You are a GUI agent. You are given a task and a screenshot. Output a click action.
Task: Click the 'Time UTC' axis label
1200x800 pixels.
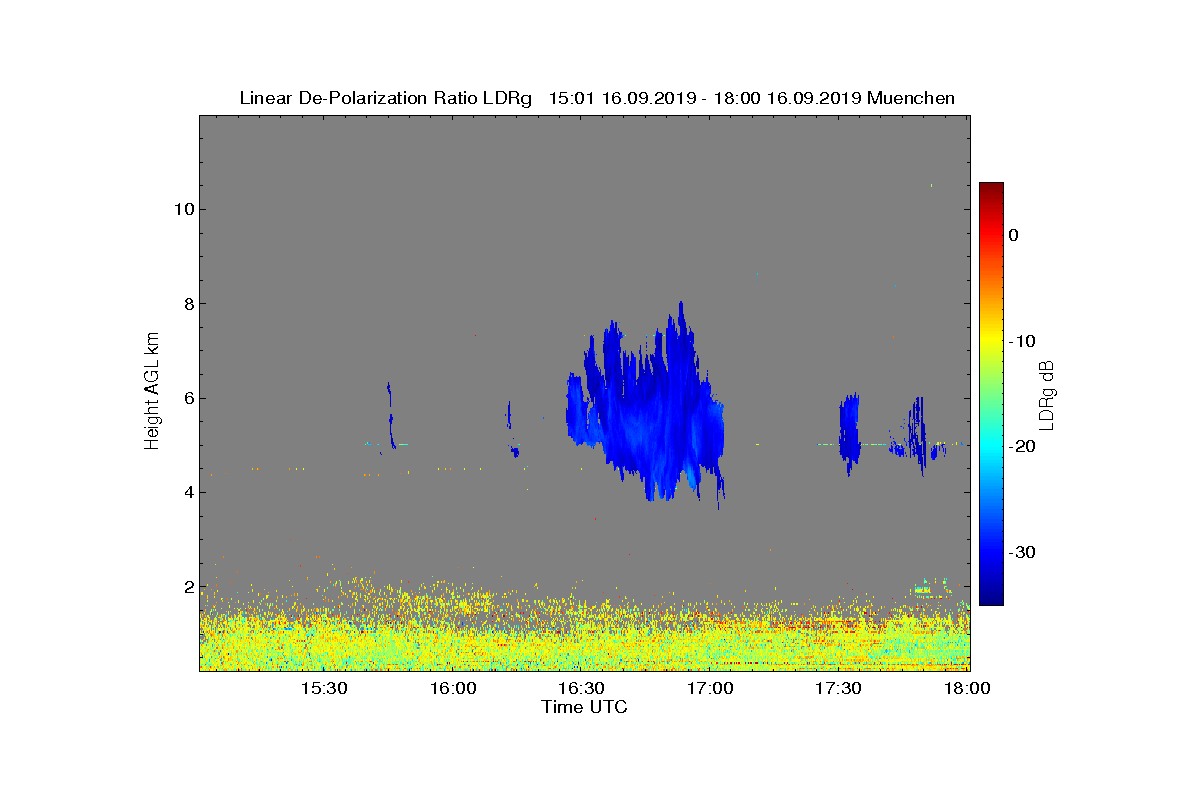(x=585, y=707)
